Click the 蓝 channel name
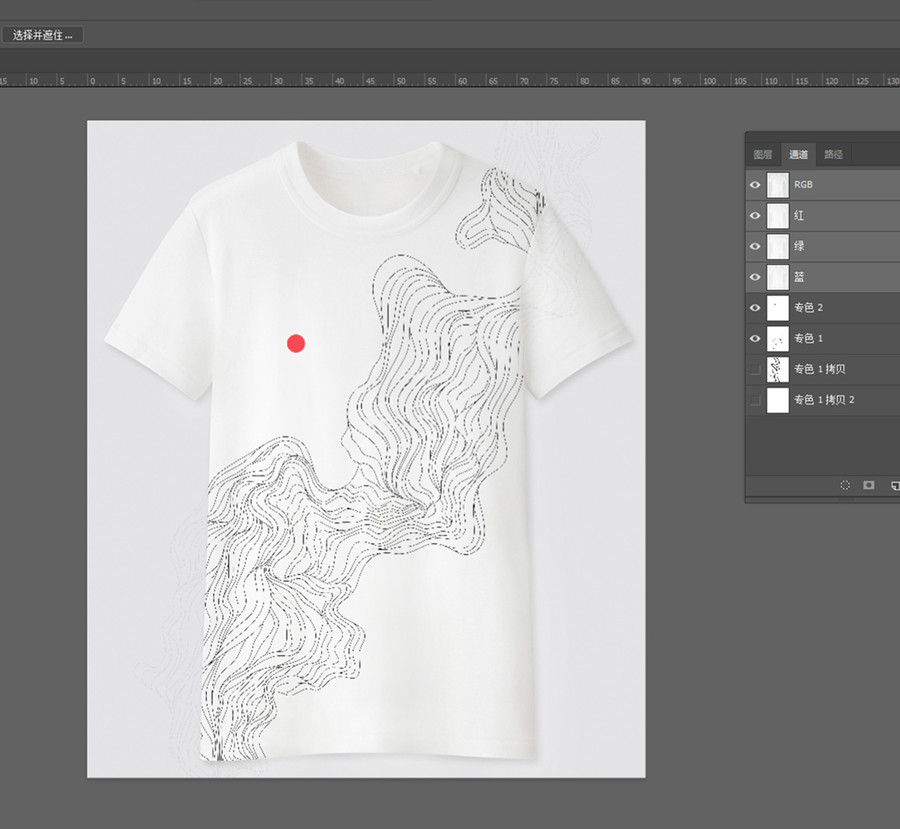This screenshot has width=900, height=829. 799,277
